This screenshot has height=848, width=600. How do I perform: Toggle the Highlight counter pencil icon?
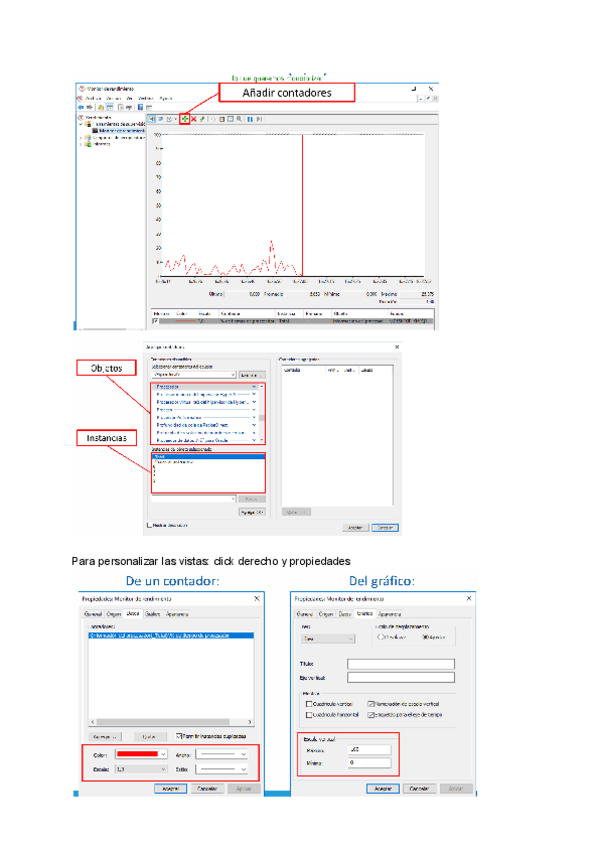202,119
